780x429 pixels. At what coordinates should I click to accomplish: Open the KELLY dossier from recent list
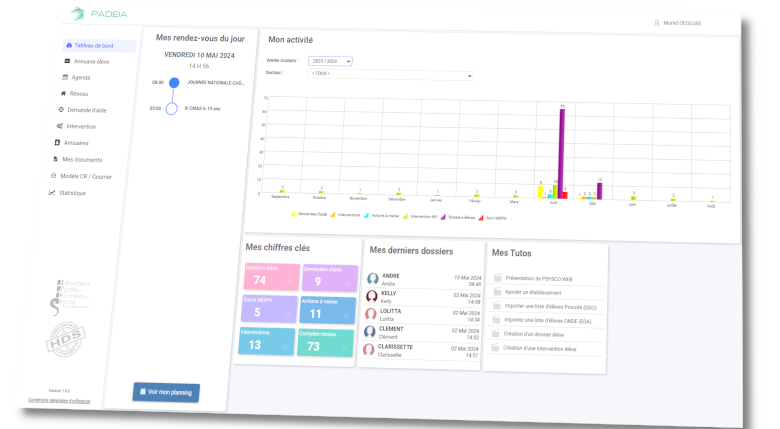(420, 297)
